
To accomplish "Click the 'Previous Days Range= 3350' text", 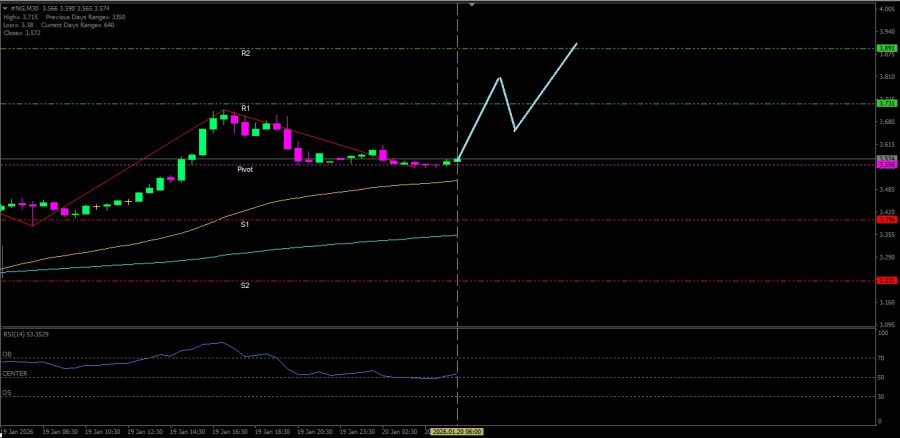I will pos(86,17).
